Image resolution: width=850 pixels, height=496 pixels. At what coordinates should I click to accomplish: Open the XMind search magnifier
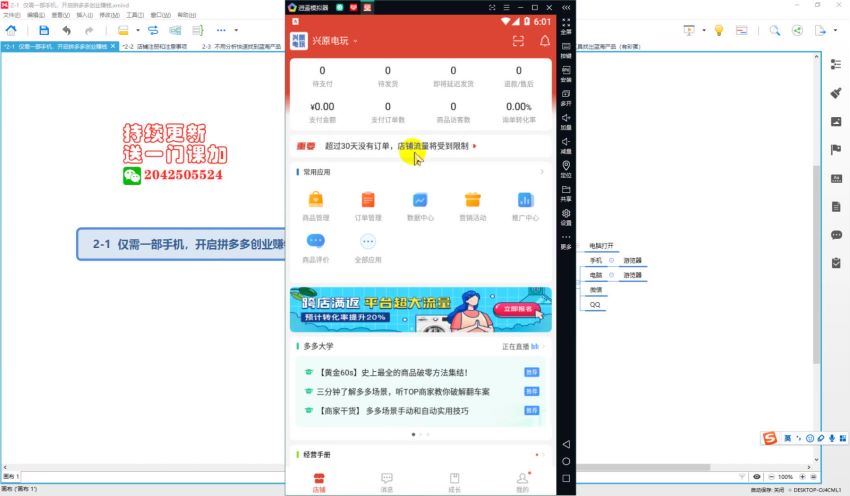point(775,30)
